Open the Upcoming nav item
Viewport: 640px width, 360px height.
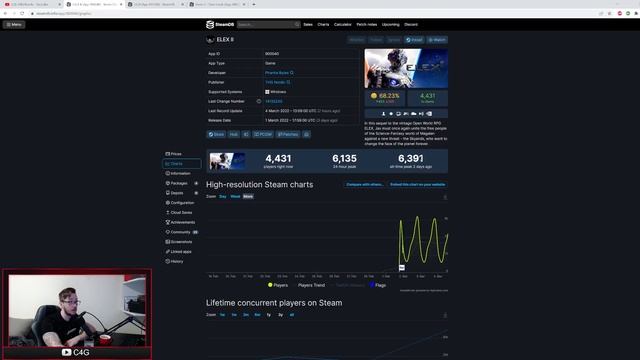coord(391,24)
